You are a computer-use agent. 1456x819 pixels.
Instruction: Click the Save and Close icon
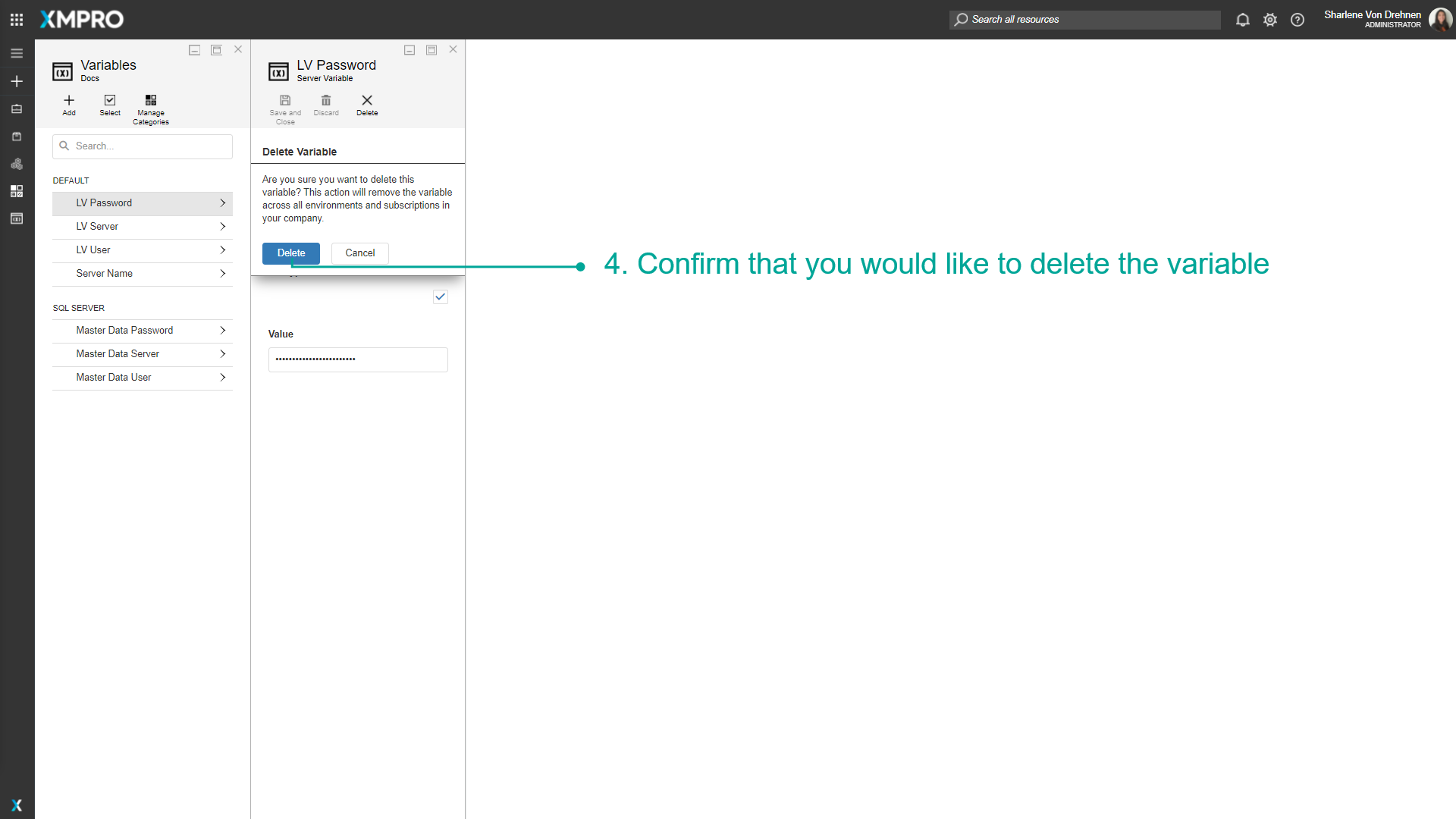pyautogui.click(x=285, y=99)
